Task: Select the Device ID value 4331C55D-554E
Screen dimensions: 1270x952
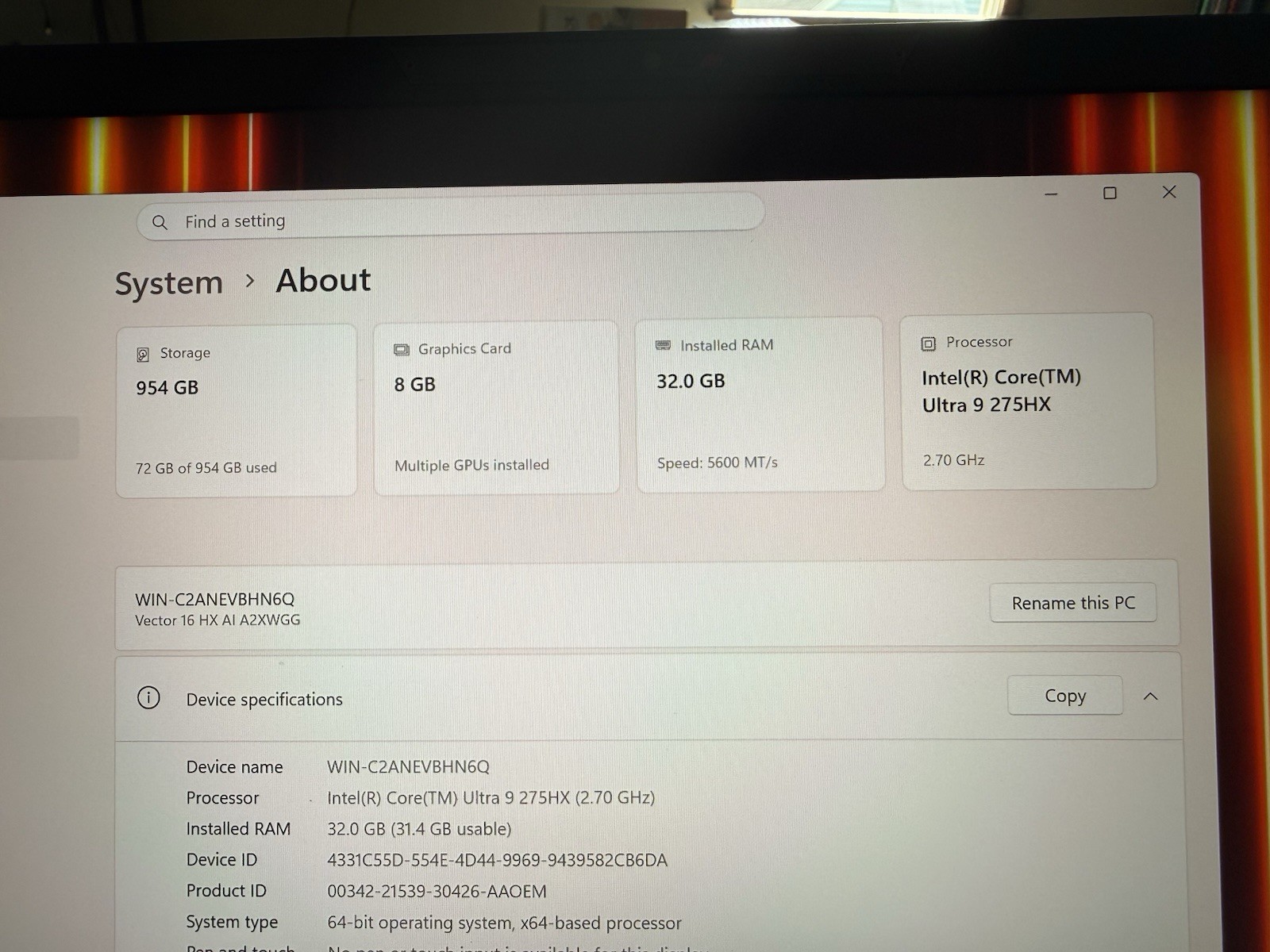Action: tap(497, 860)
